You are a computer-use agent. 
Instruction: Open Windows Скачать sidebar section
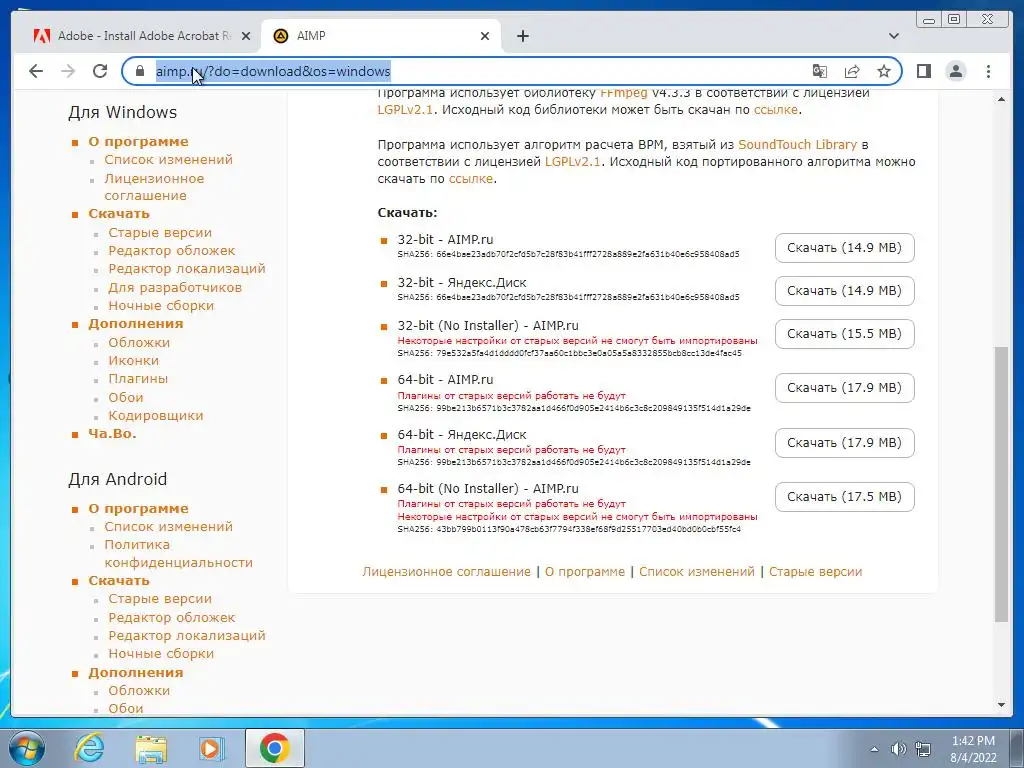coord(119,214)
